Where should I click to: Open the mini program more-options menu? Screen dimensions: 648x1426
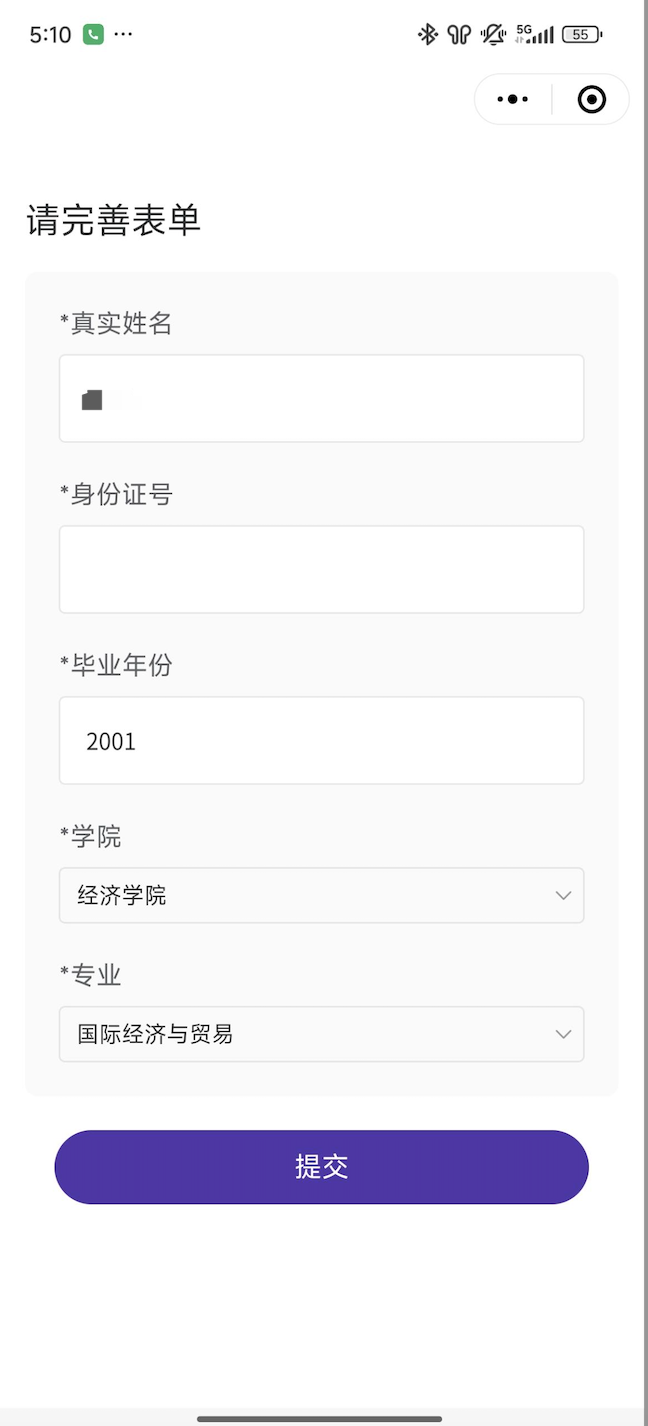(x=513, y=99)
